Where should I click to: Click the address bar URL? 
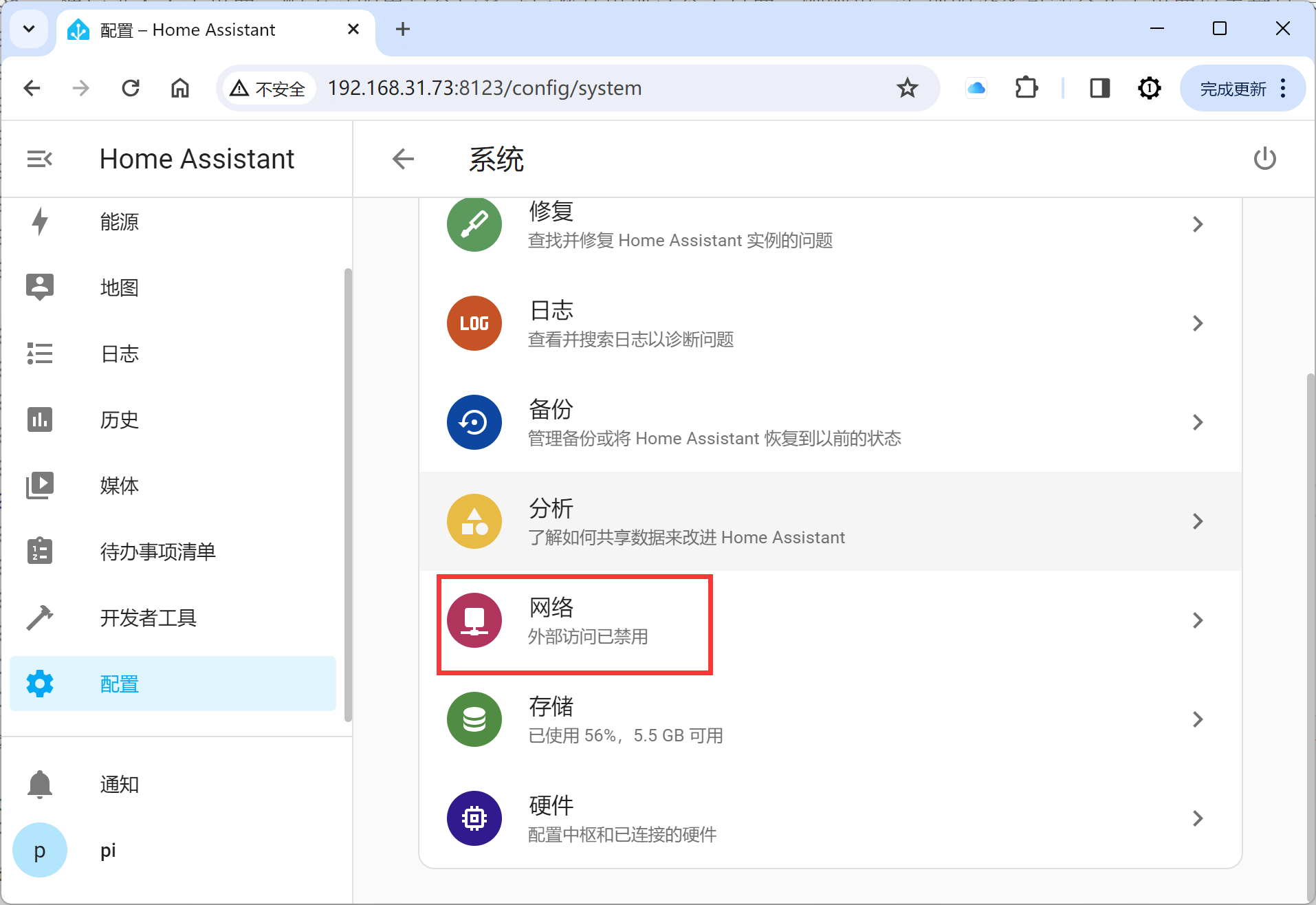[485, 88]
